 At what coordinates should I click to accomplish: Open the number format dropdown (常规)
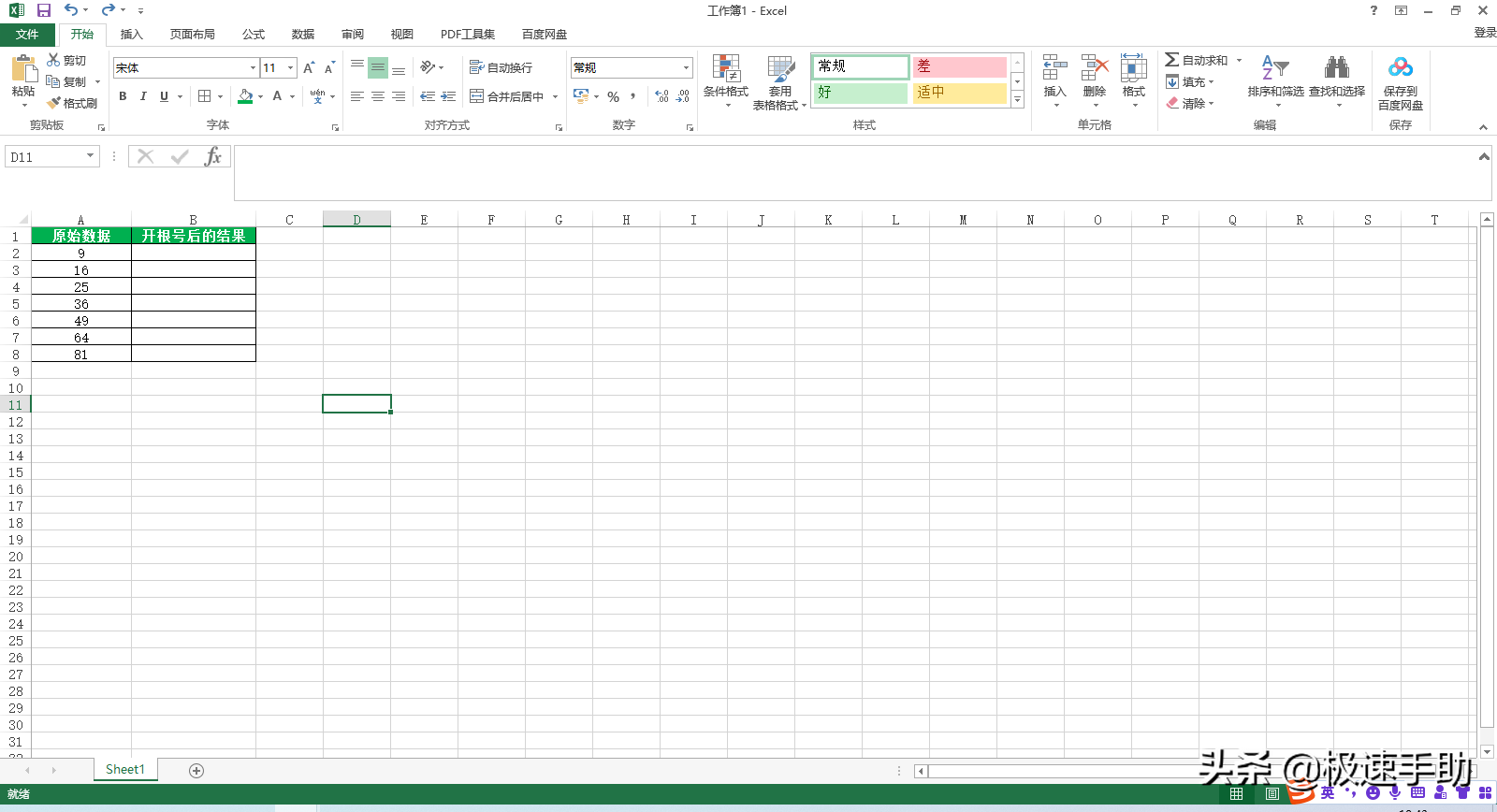click(x=686, y=67)
